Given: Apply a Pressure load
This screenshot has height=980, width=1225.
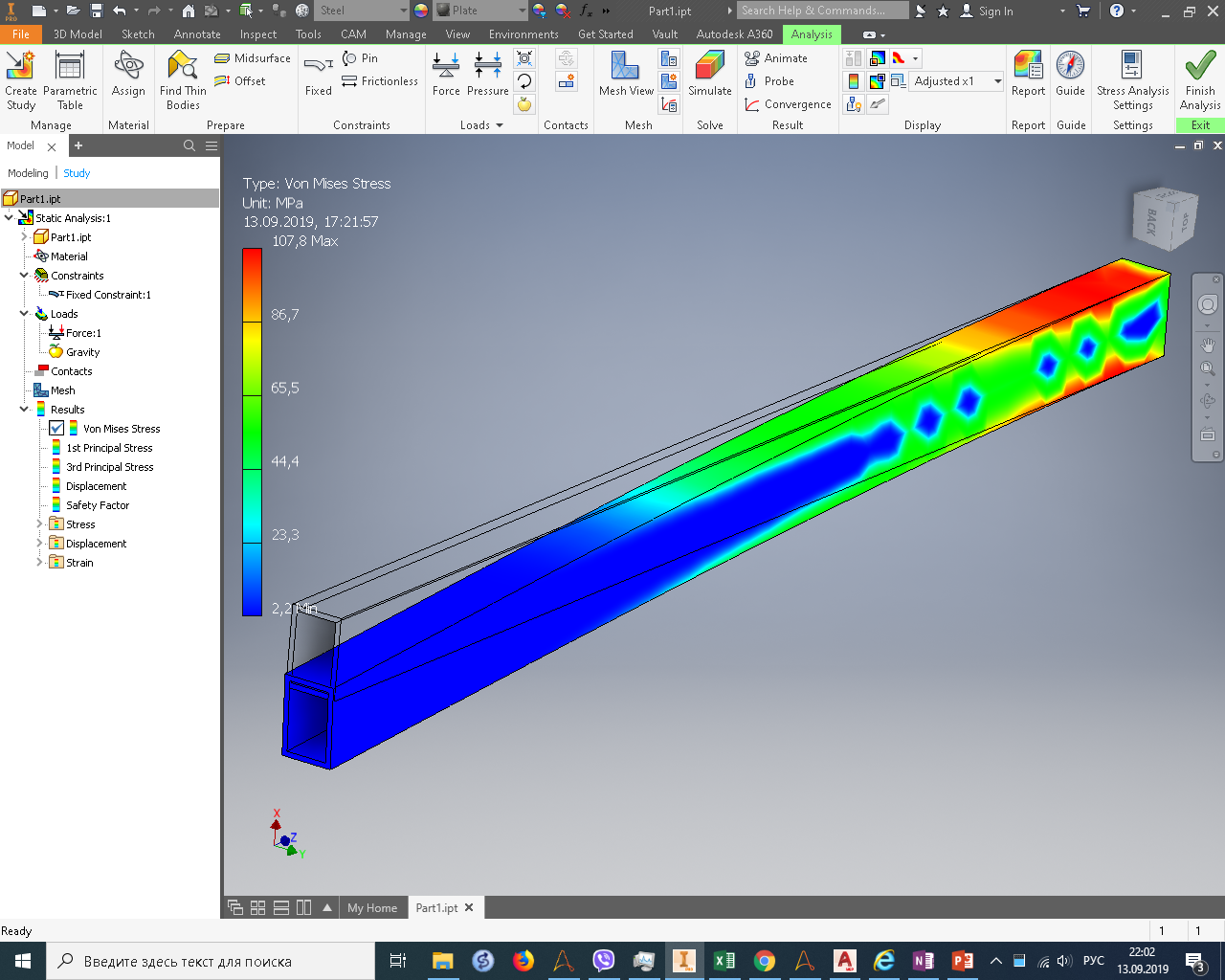Looking at the screenshot, I should [x=488, y=75].
